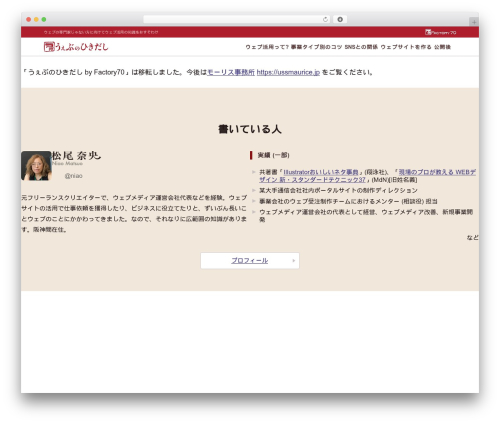Close the browser window with red button
The height and width of the screenshot is (423, 500).
click(x=29, y=19)
